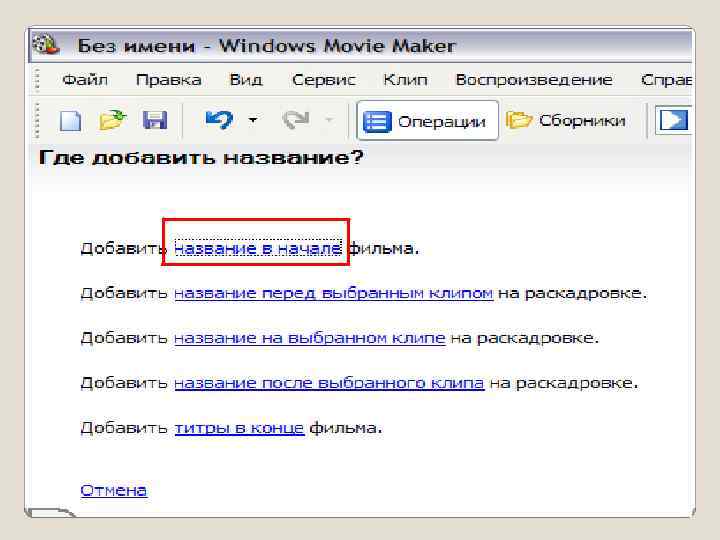This screenshot has height=540, width=720.
Task: Add credits via 'титры в конце' link
Action: coord(239,428)
